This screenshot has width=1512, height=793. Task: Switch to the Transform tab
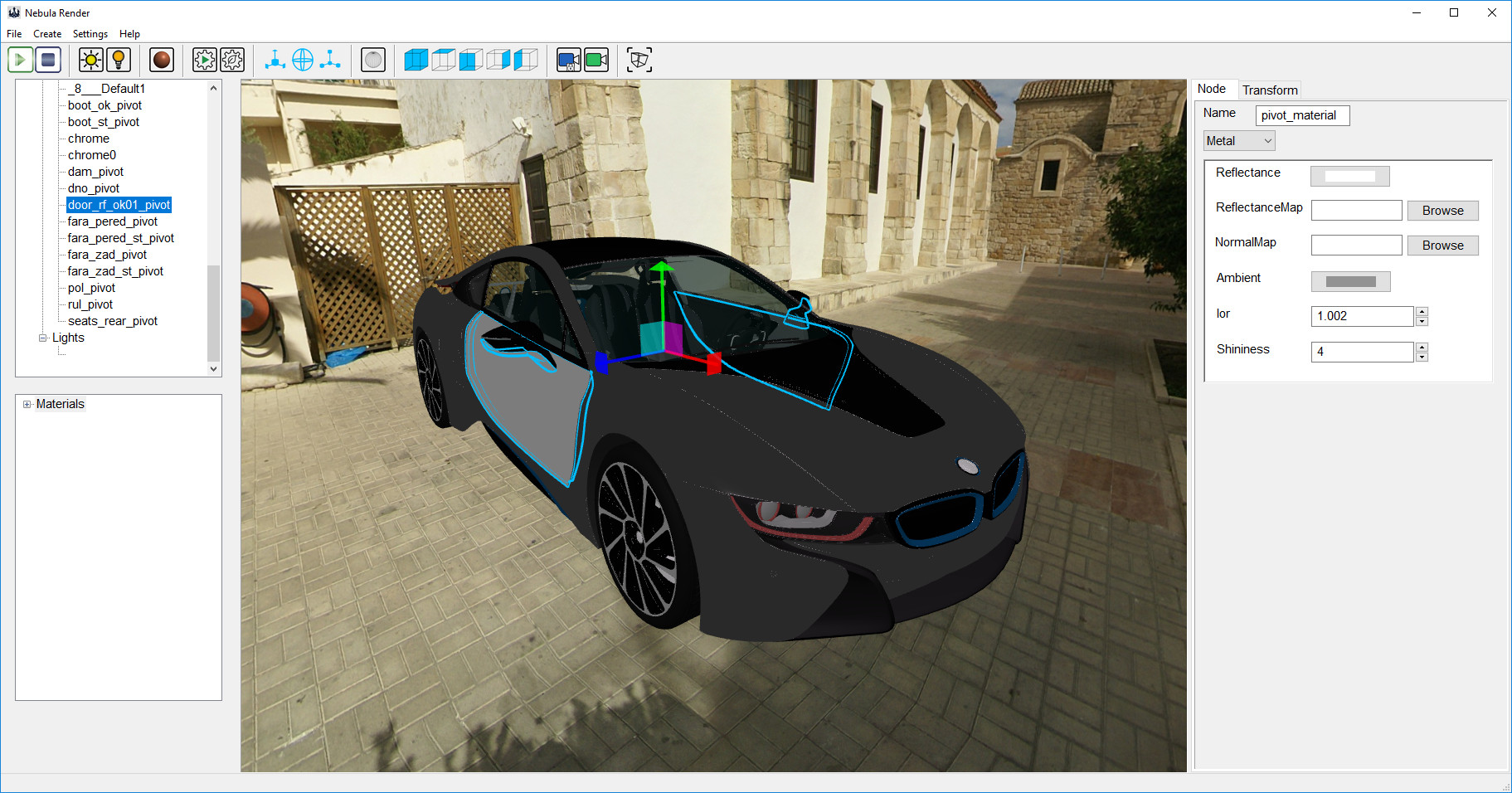point(1270,90)
